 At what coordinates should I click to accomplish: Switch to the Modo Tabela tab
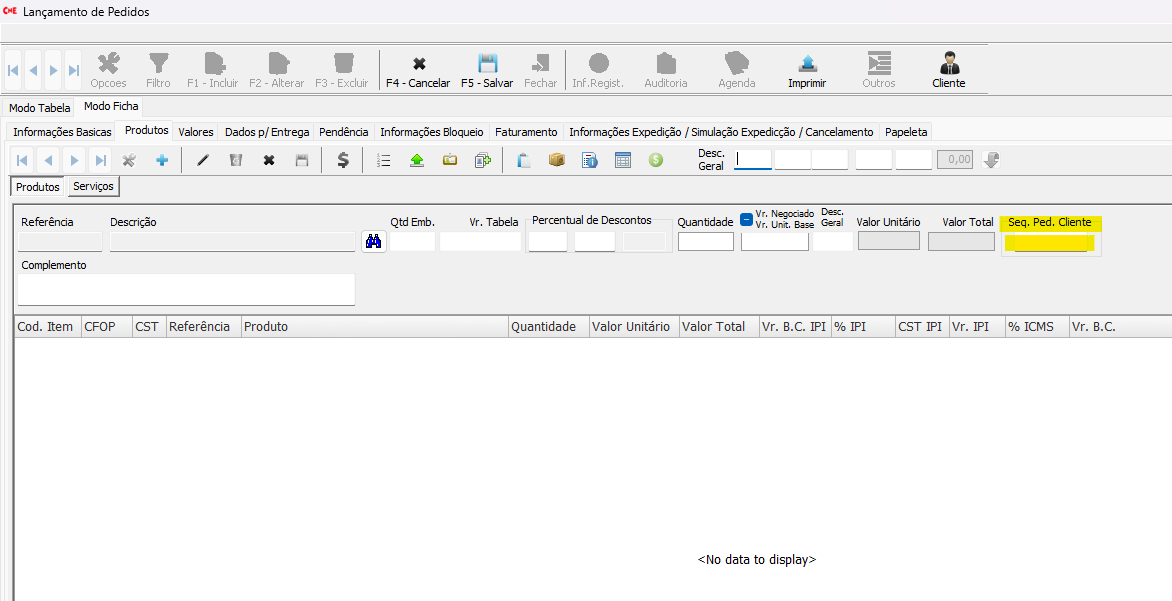(40, 108)
